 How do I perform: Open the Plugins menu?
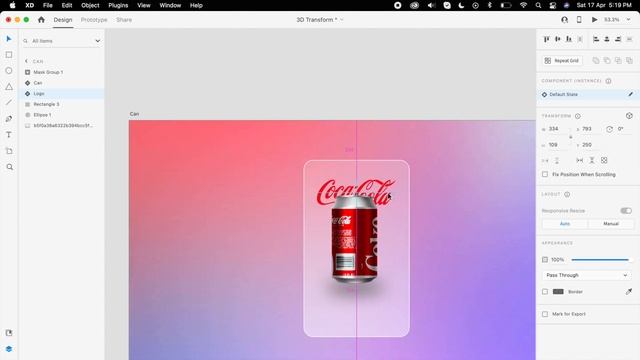coord(118,5)
